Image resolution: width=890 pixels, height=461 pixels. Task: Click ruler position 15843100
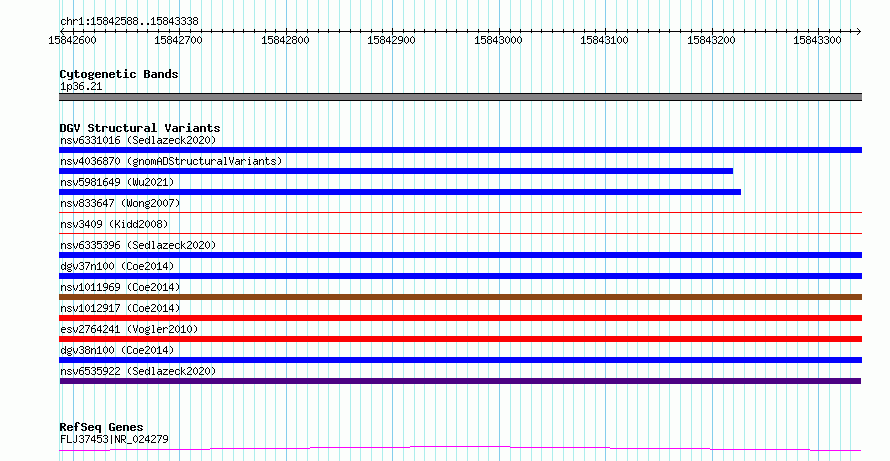pos(604,40)
